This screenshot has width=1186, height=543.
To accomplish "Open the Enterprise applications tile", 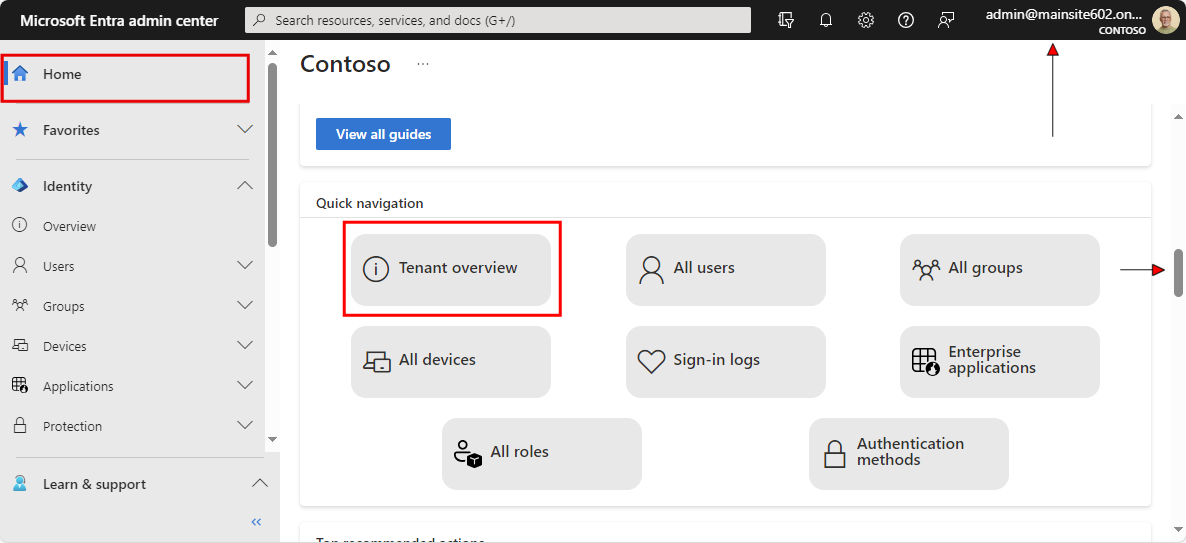I will click(x=1000, y=361).
